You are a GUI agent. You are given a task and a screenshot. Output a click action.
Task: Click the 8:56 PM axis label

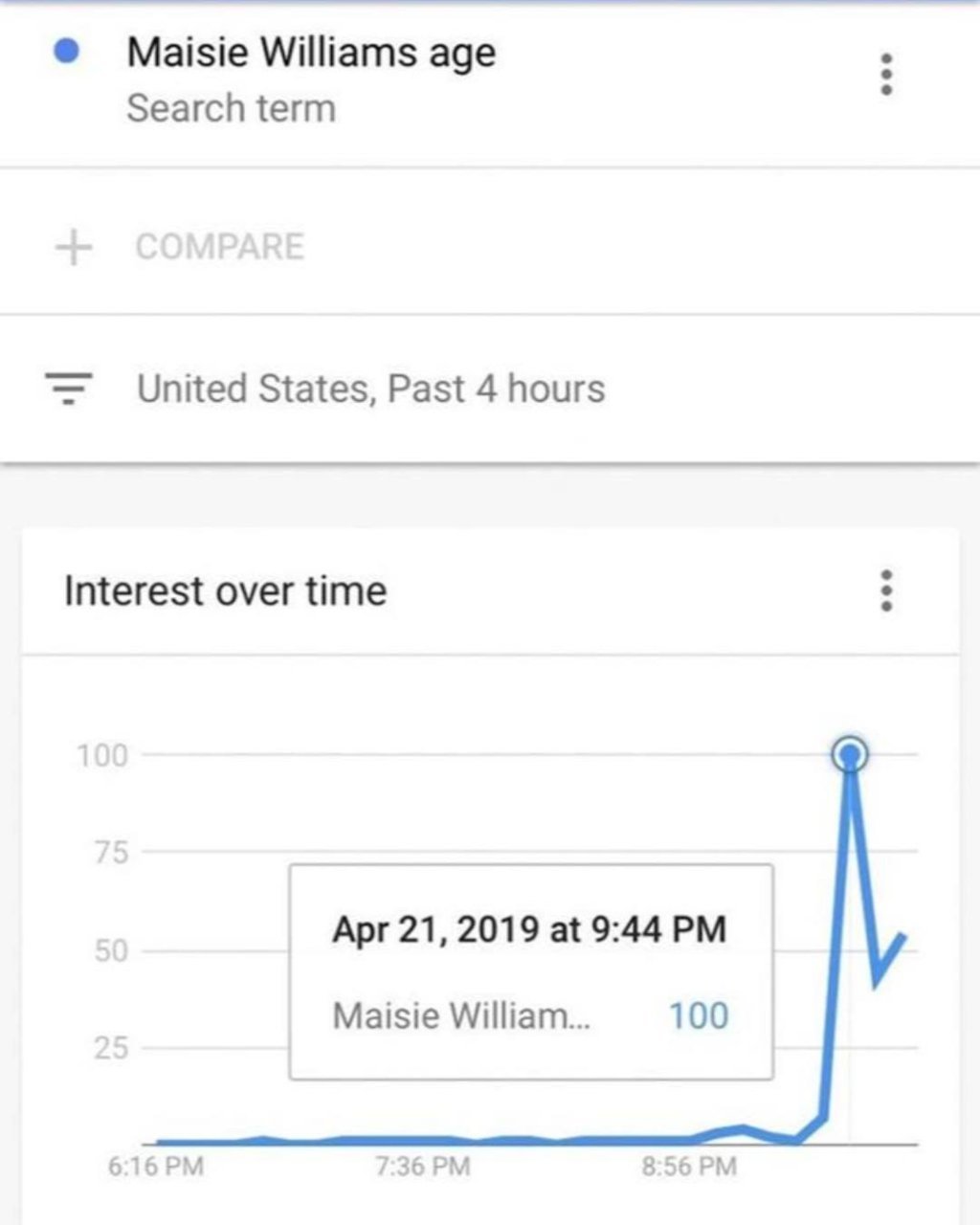[689, 1166]
